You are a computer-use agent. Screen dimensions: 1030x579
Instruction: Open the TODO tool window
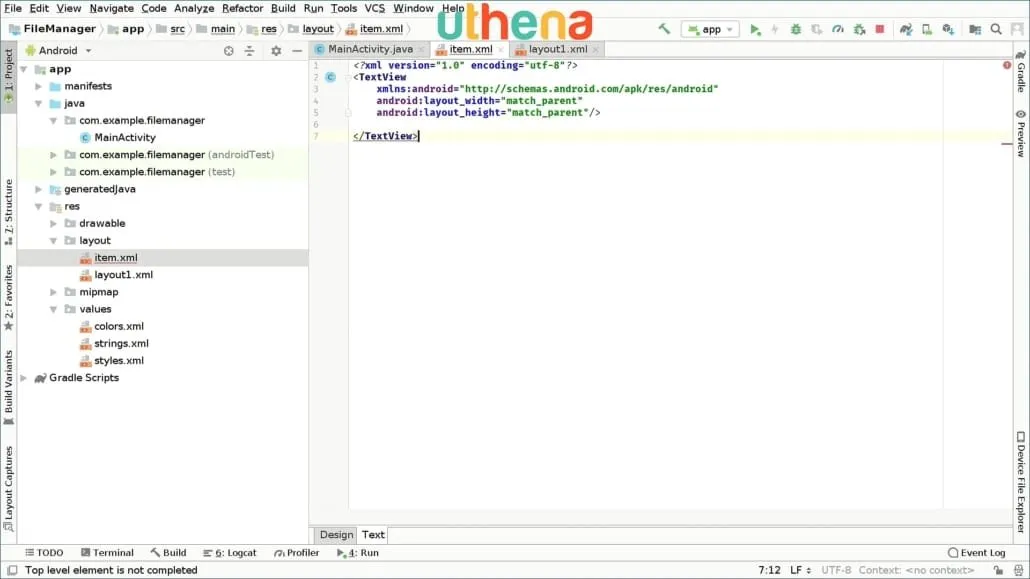(x=44, y=553)
